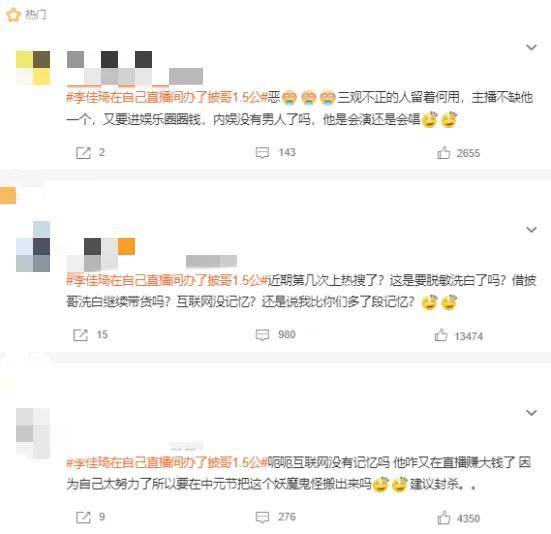551x534 pixels.
Task: Click the star icon beside 热门
Action: tap(14, 15)
